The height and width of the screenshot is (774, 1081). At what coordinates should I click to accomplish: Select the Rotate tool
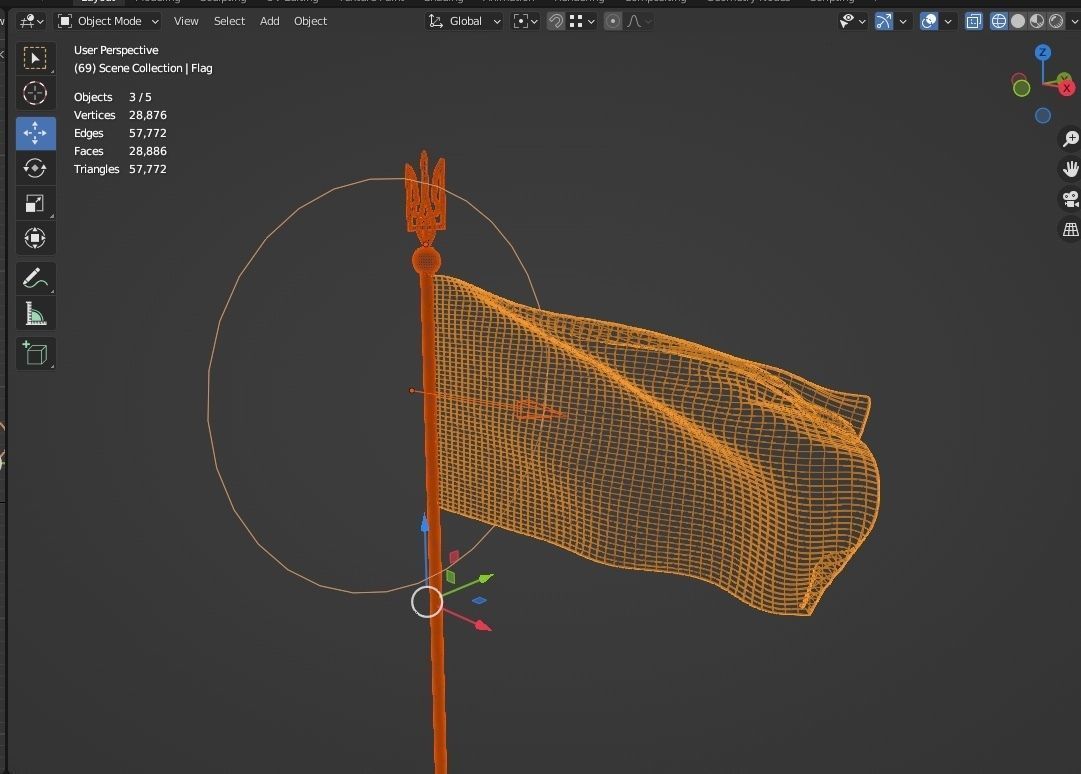click(x=35, y=168)
